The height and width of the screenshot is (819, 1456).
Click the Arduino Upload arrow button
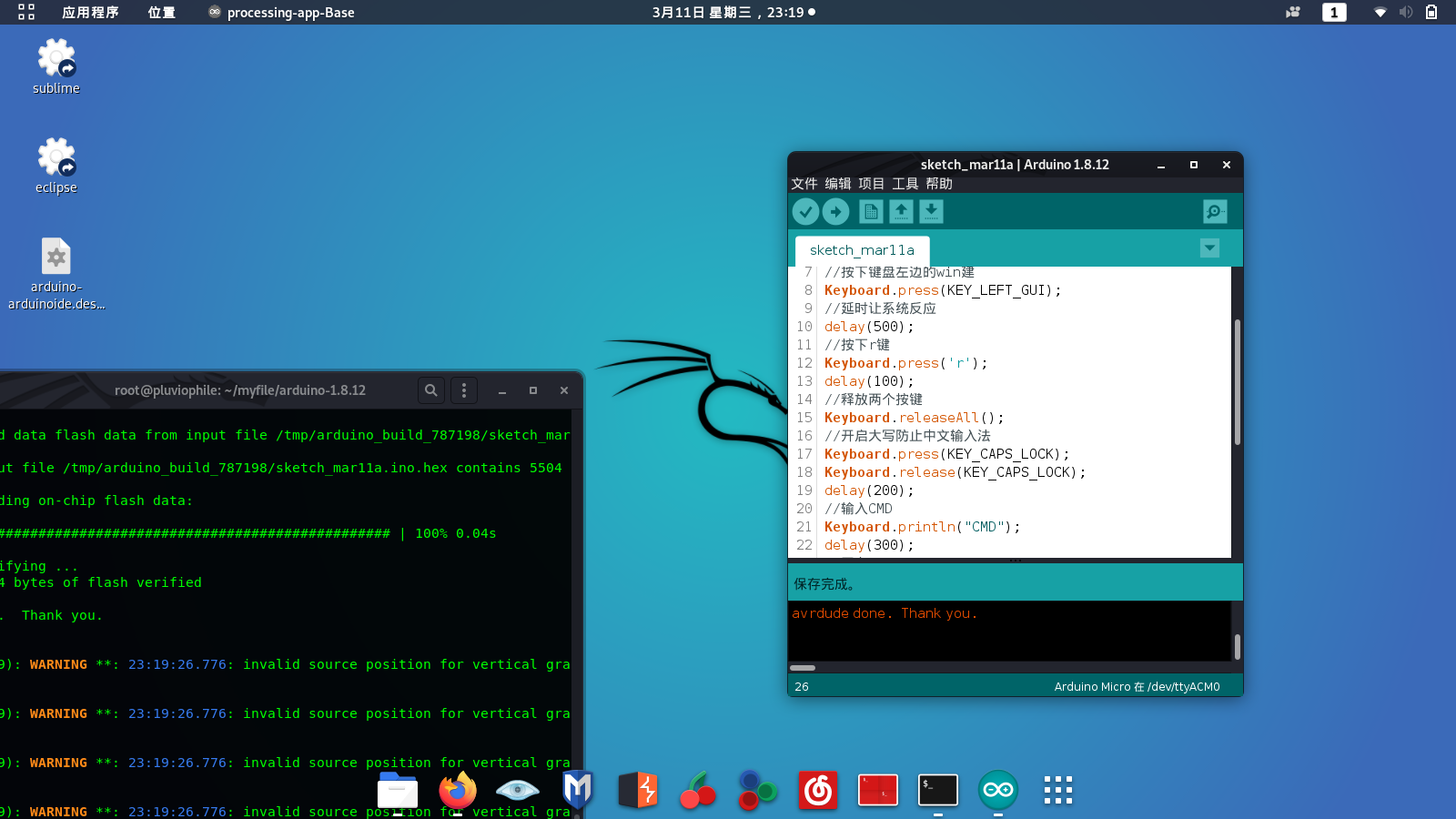click(x=836, y=212)
